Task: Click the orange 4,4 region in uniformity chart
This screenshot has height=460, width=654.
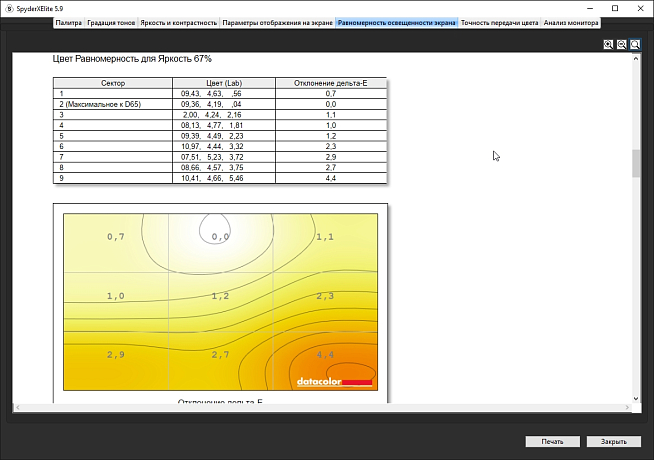Action: (325, 355)
